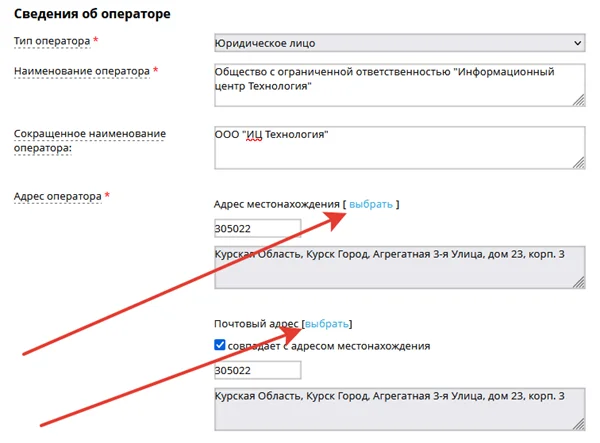Click the Адрес оператора label
The height and width of the screenshot is (443, 600).
pos(58,196)
